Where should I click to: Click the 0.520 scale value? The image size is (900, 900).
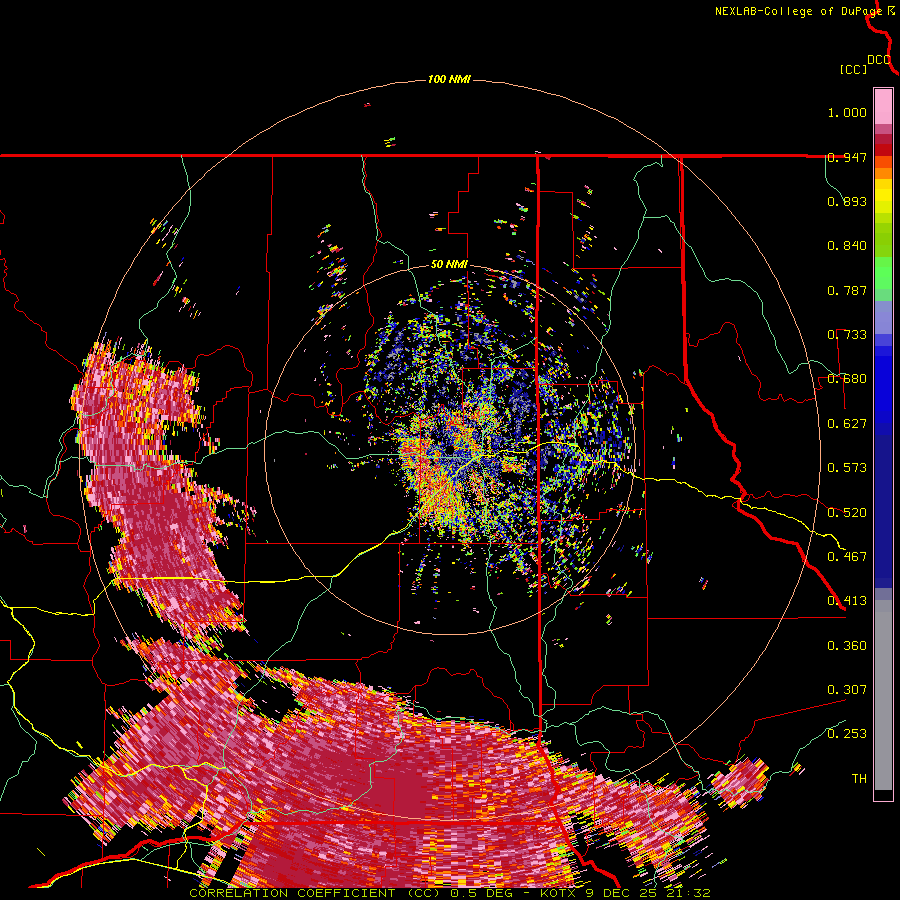[x=847, y=513]
